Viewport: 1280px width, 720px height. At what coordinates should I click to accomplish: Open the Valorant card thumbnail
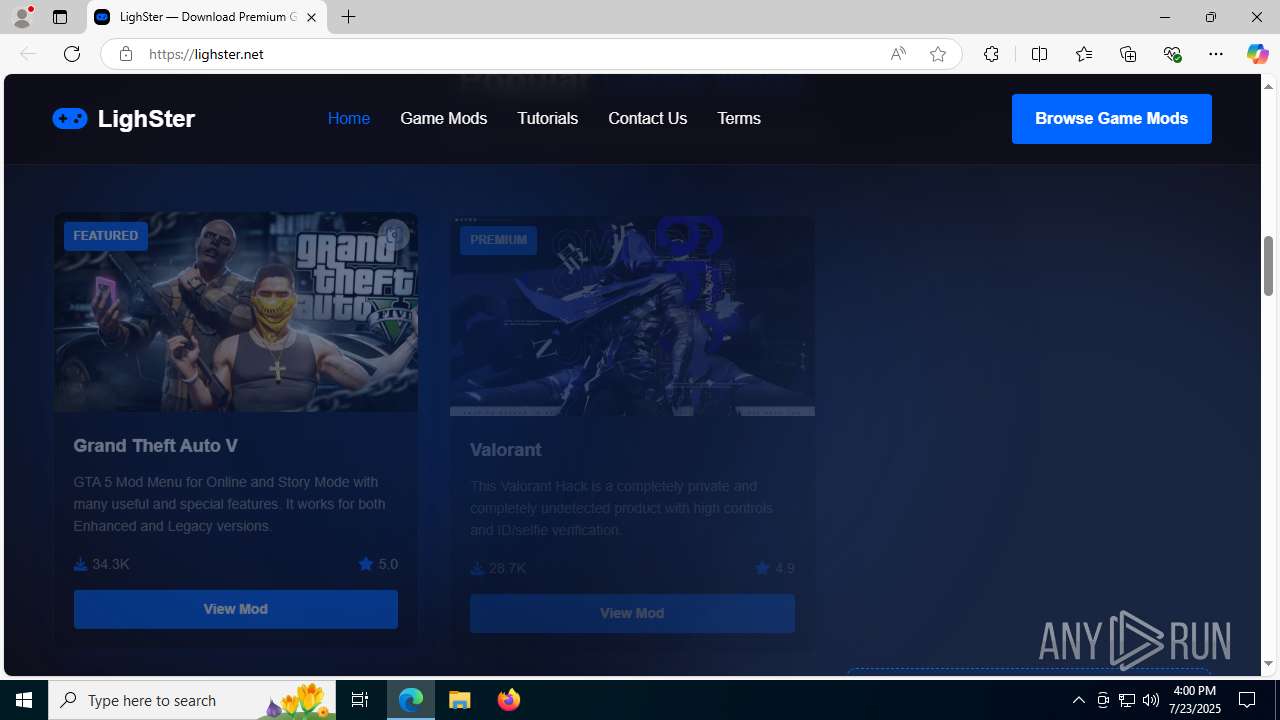point(632,316)
